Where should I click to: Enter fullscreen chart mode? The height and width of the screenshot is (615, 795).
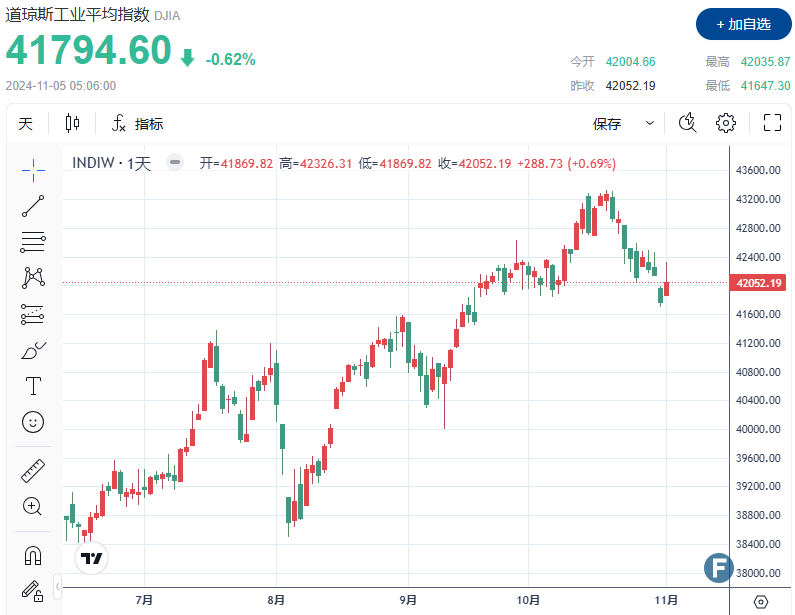pos(772,123)
